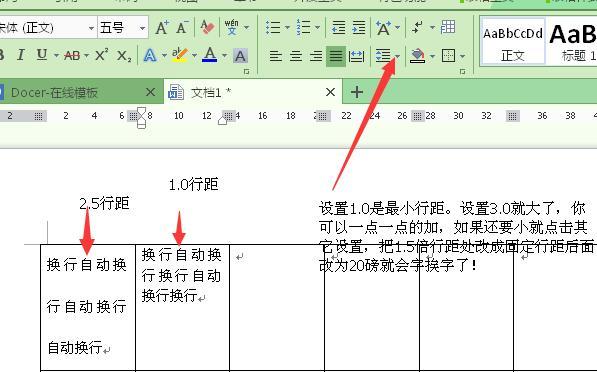This screenshot has height=372, width=597.
Task: Click the Clear Formatting eraser icon
Action: (x=207, y=27)
